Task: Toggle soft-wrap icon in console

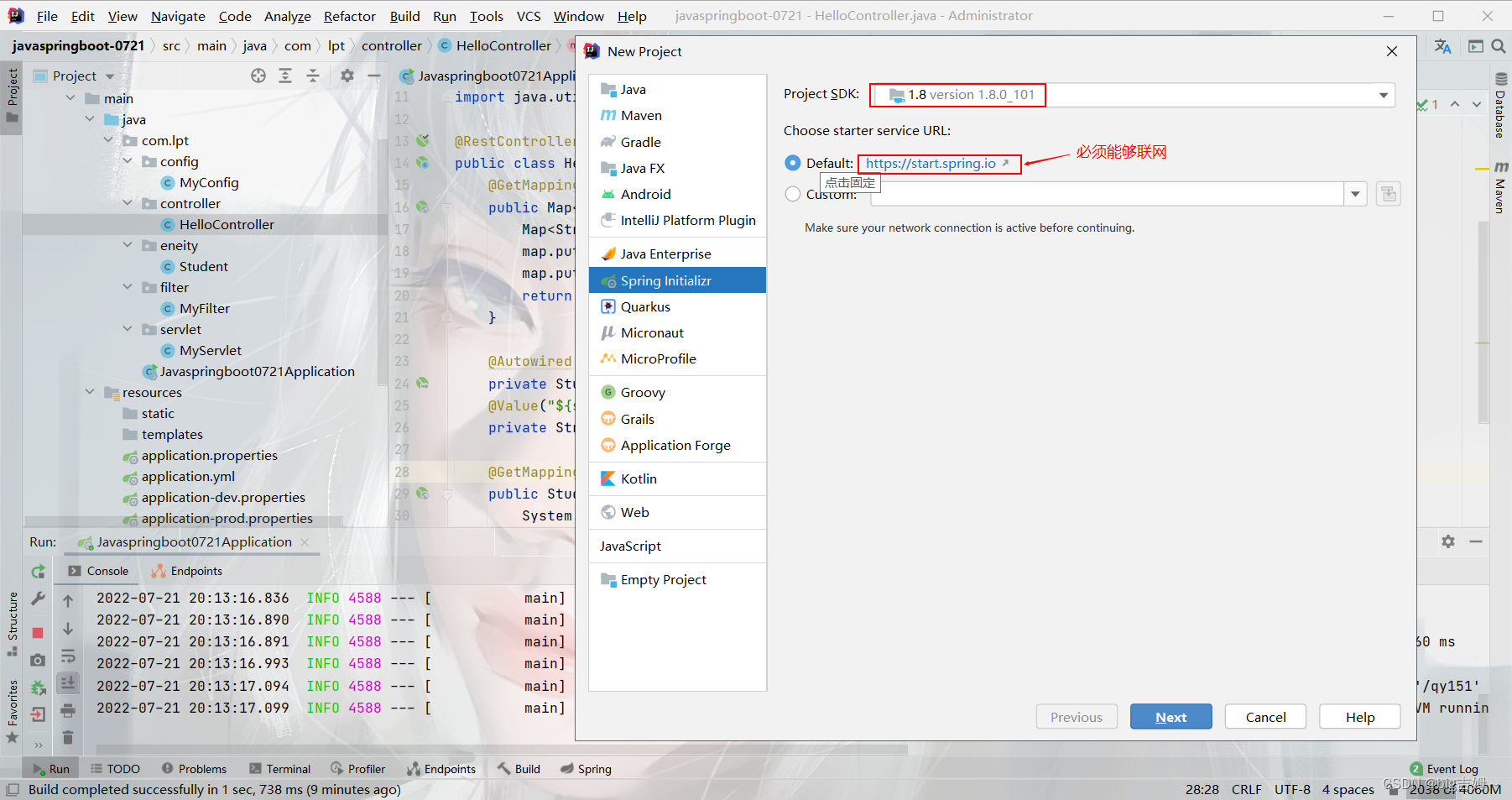Action: (68, 656)
